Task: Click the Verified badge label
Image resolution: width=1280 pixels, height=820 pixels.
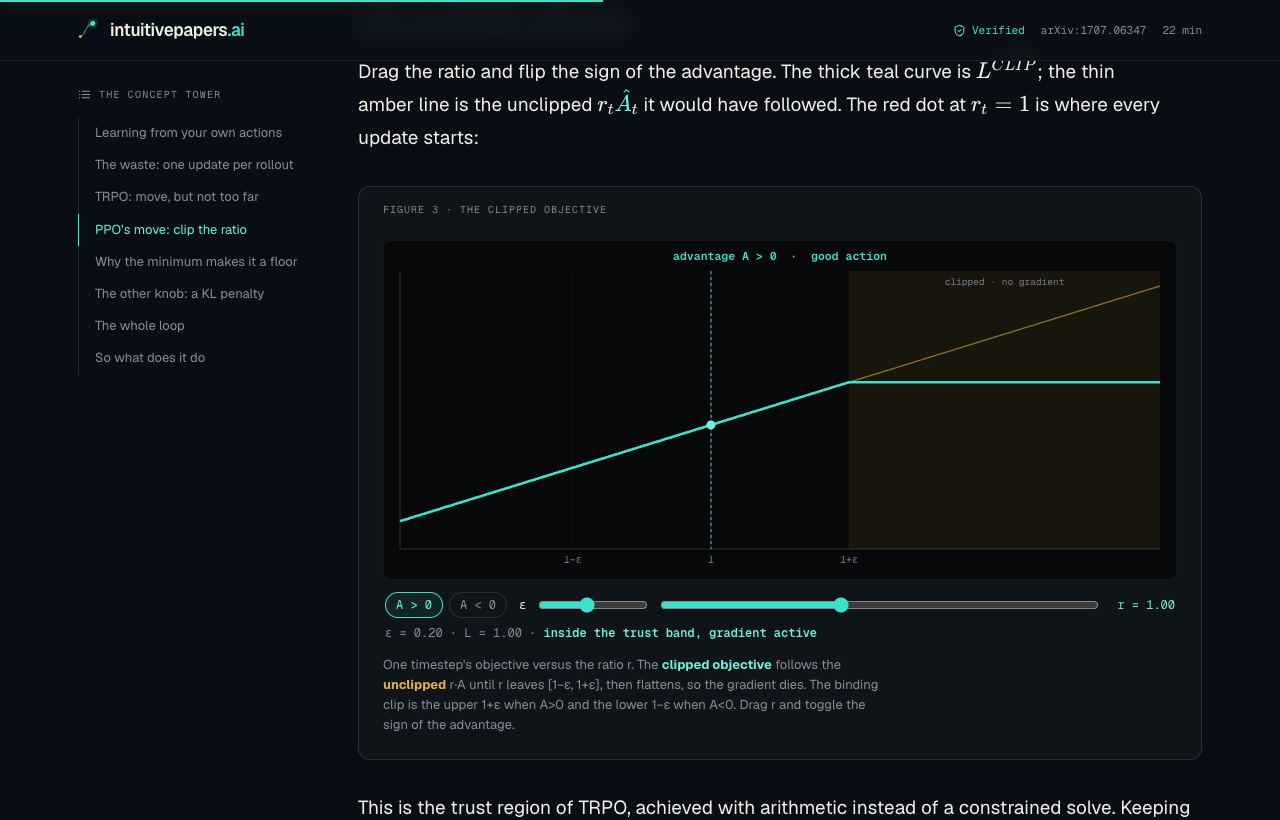Action: [998, 31]
